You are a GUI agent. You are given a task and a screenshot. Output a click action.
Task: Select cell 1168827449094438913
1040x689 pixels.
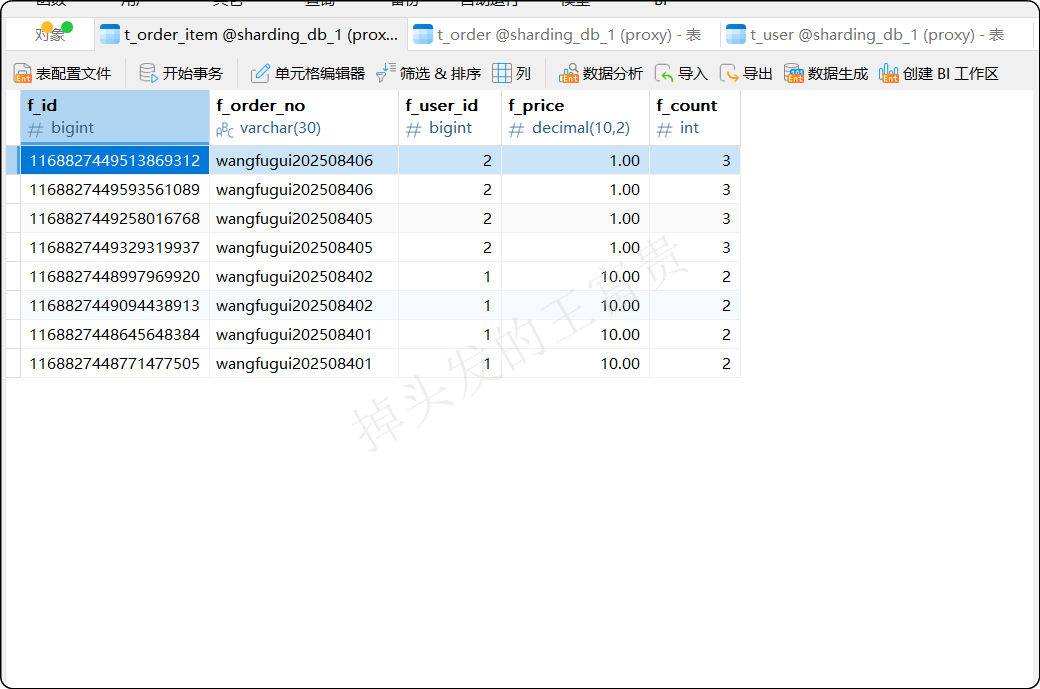tap(115, 306)
